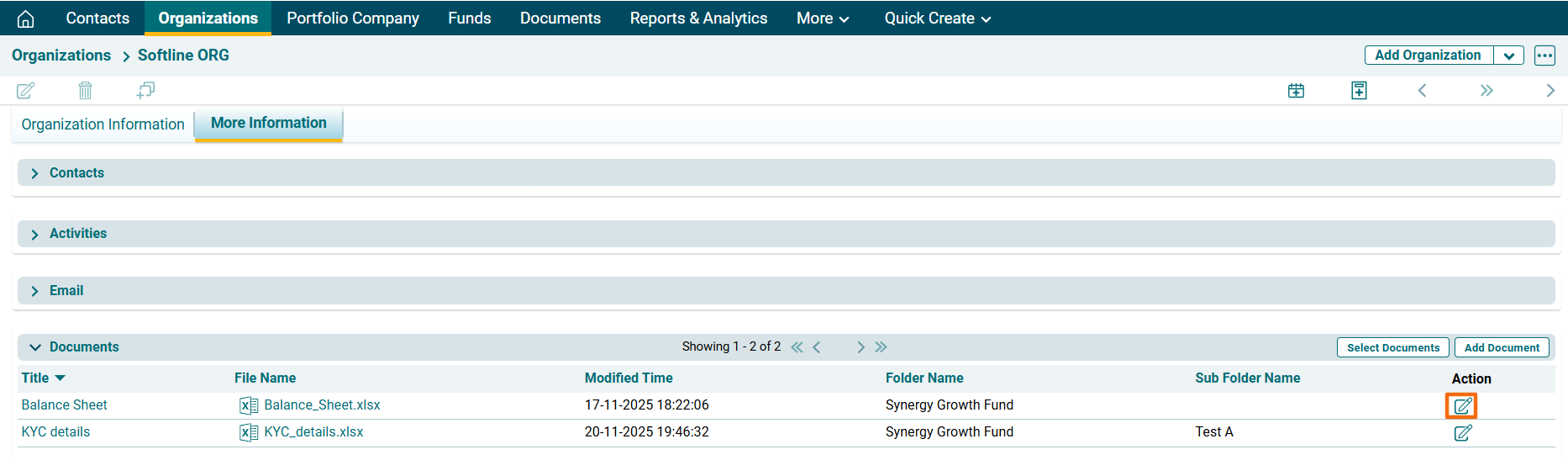Click the Select Documents button
Screen dimensions: 1568x460
point(1392,347)
